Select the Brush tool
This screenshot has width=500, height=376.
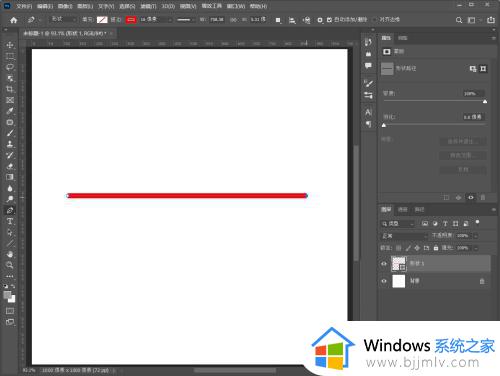[10, 133]
